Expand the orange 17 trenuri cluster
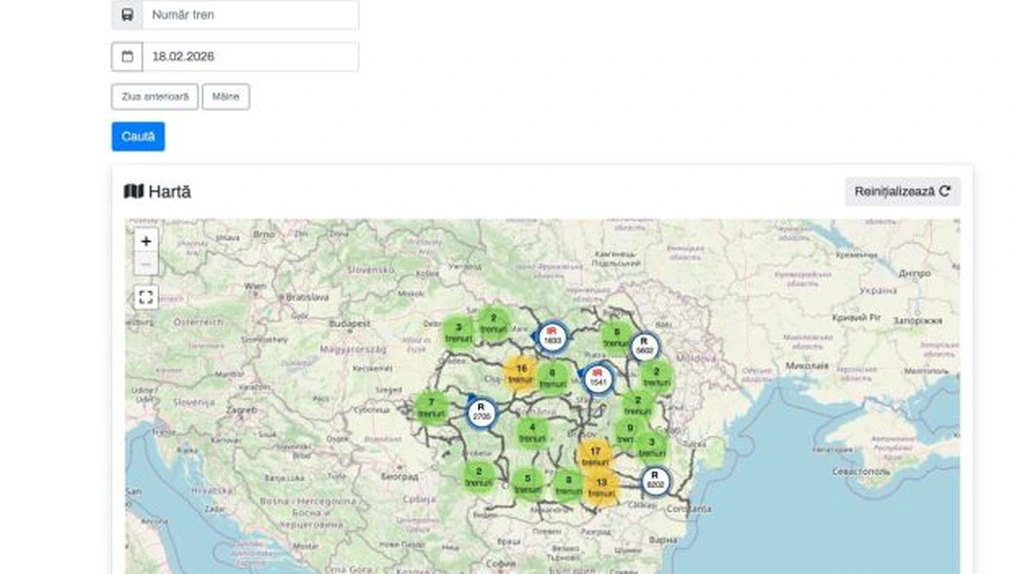This screenshot has height=574, width=1020. pyautogui.click(x=595, y=456)
